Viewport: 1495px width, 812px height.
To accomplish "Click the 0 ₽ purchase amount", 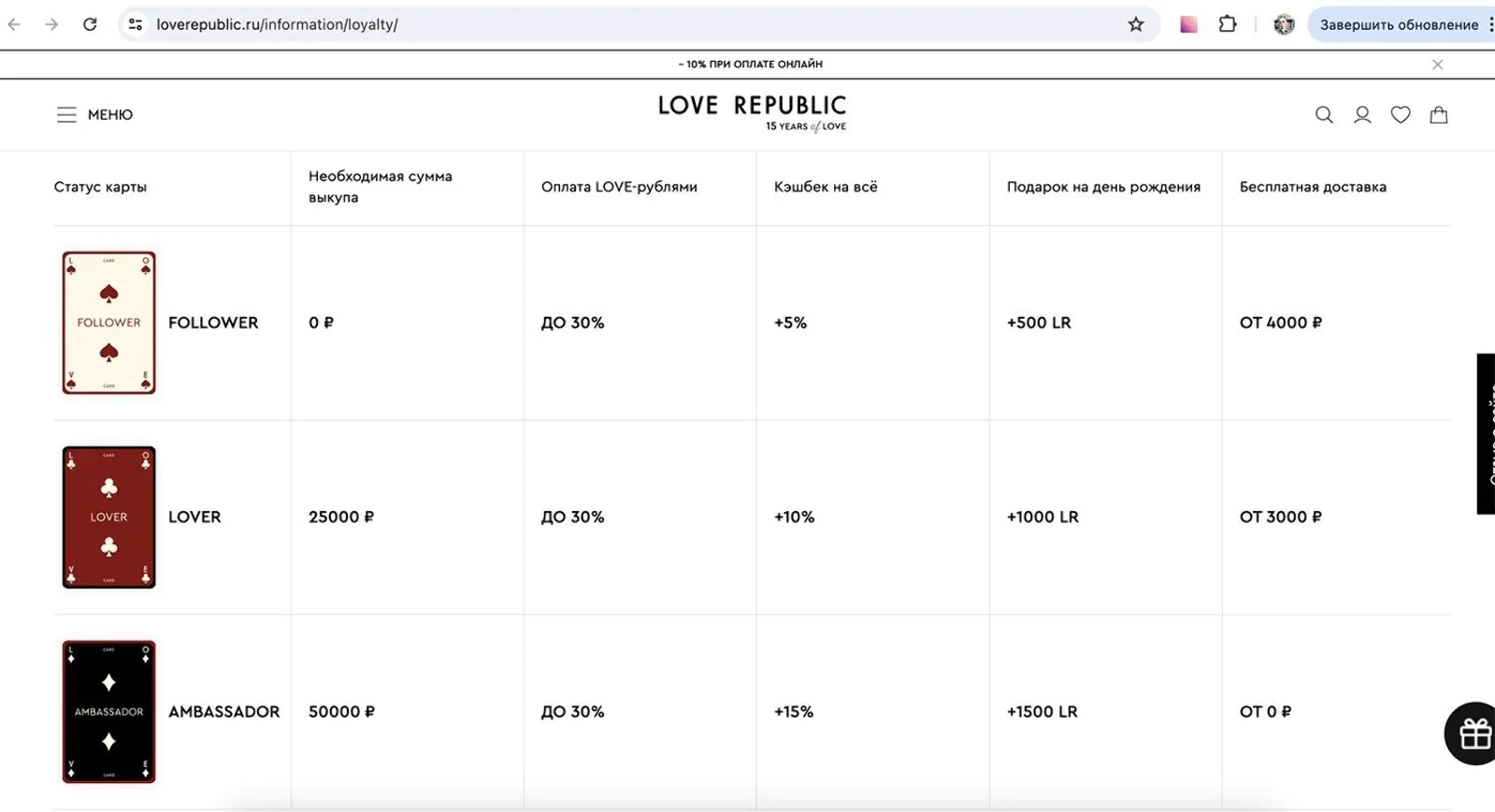I will (x=321, y=322).
